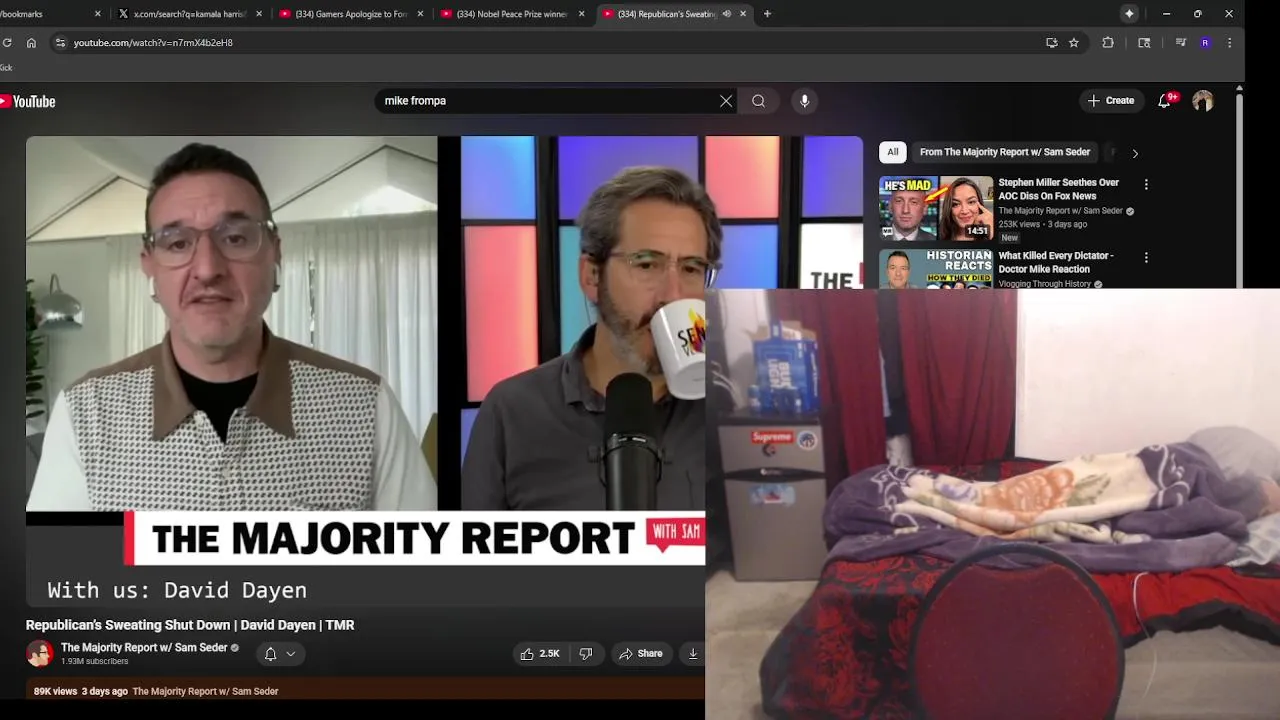Open the side panel icon in the browser toolbar
The height and width of the screenshot is (720, 1280).
(x=1144, y=43)
